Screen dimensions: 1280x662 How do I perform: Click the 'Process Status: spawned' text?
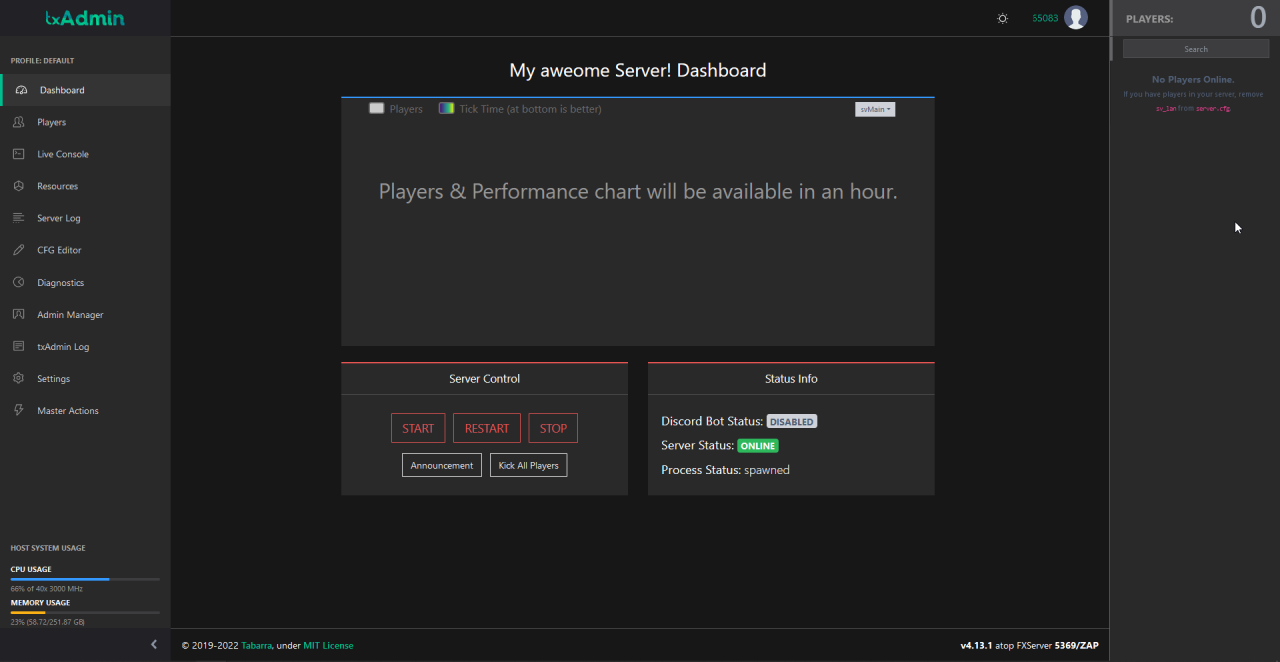725,469
